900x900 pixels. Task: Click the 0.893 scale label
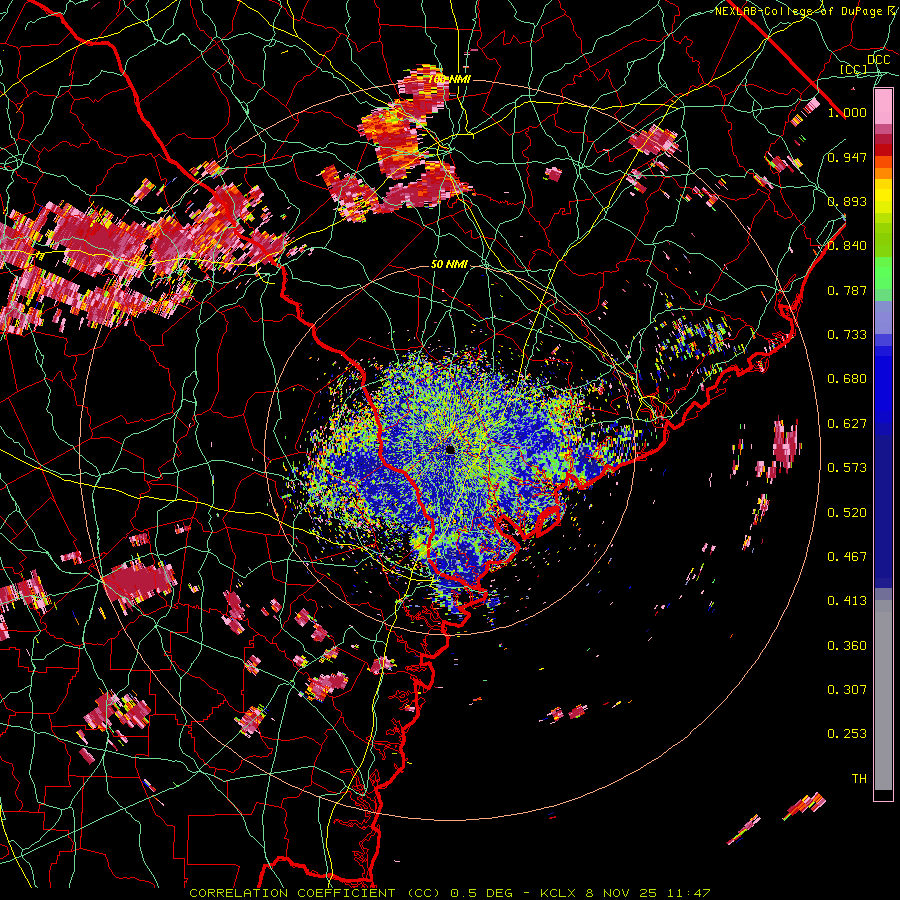847,201
